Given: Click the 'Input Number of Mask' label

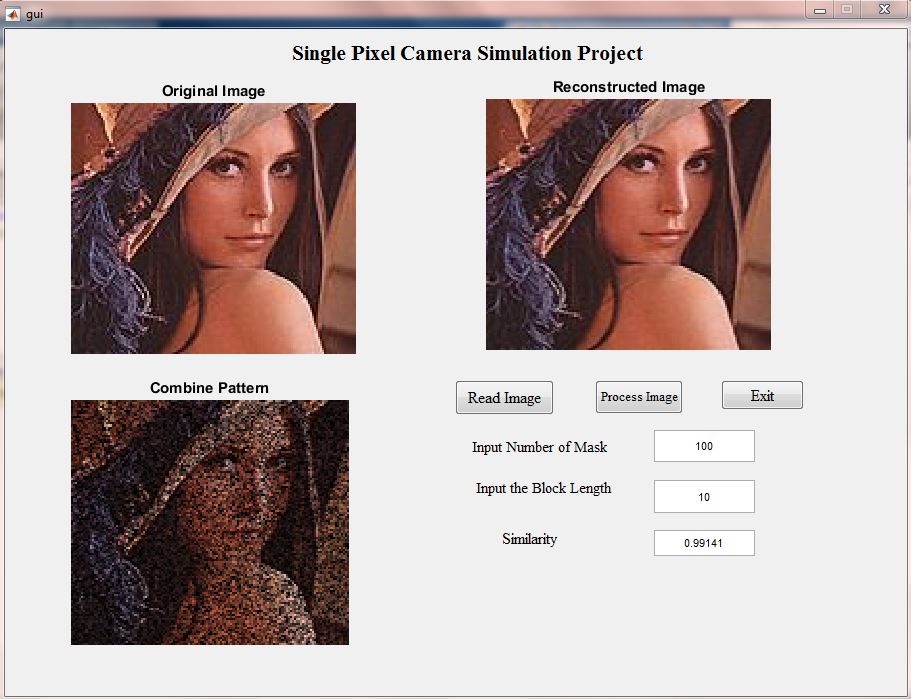Looking at the screenshot, I should coord(539,447).
